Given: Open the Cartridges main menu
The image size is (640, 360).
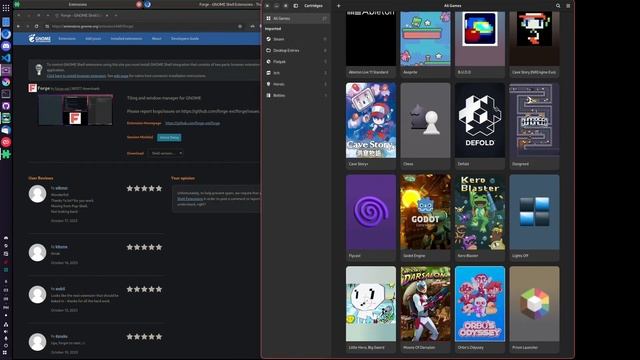Looking at the screenshot, I should click(568, 6).
